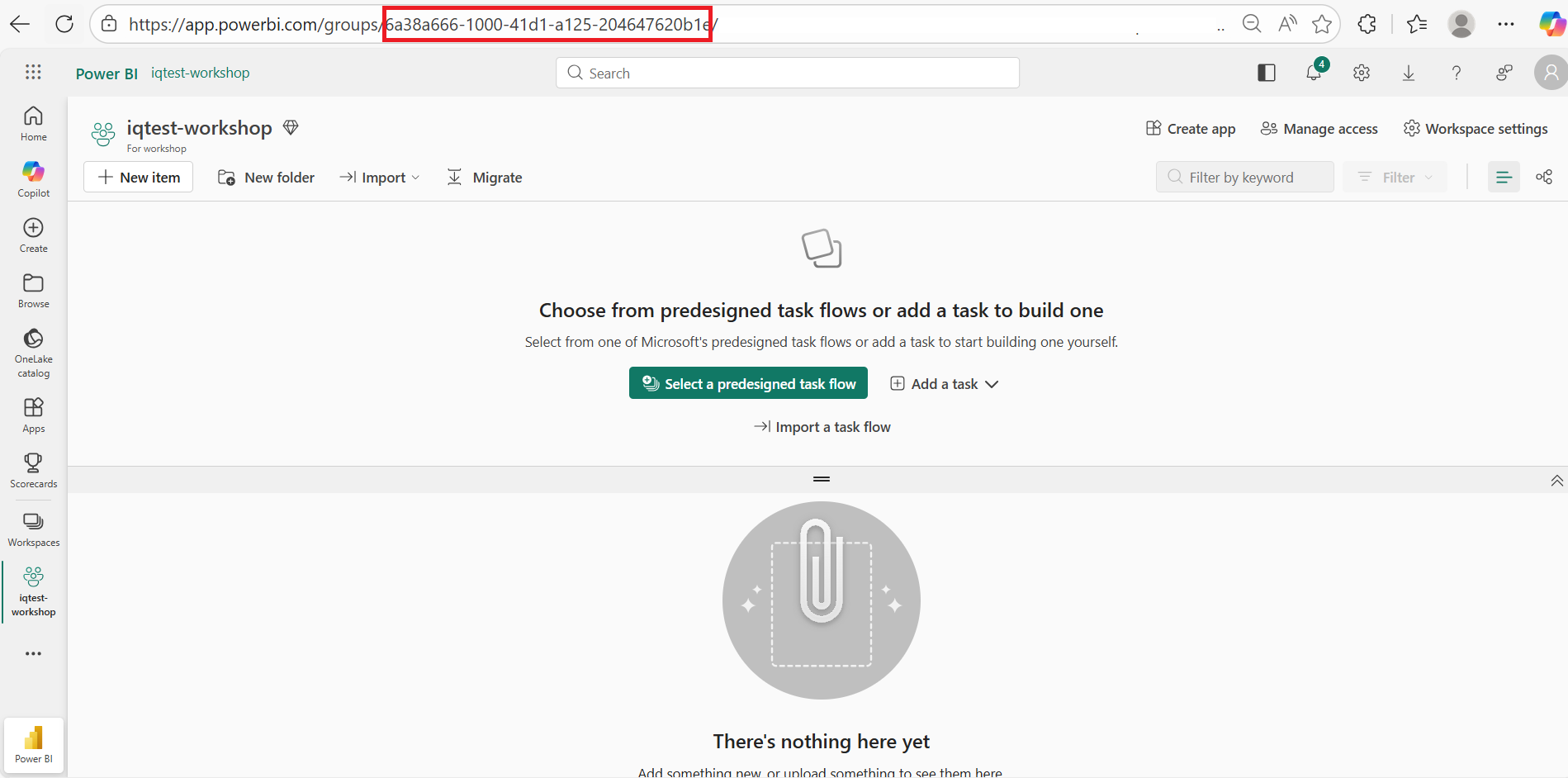
Task: Open Manage access for the workspace
Action: [x=1319, y=128]
